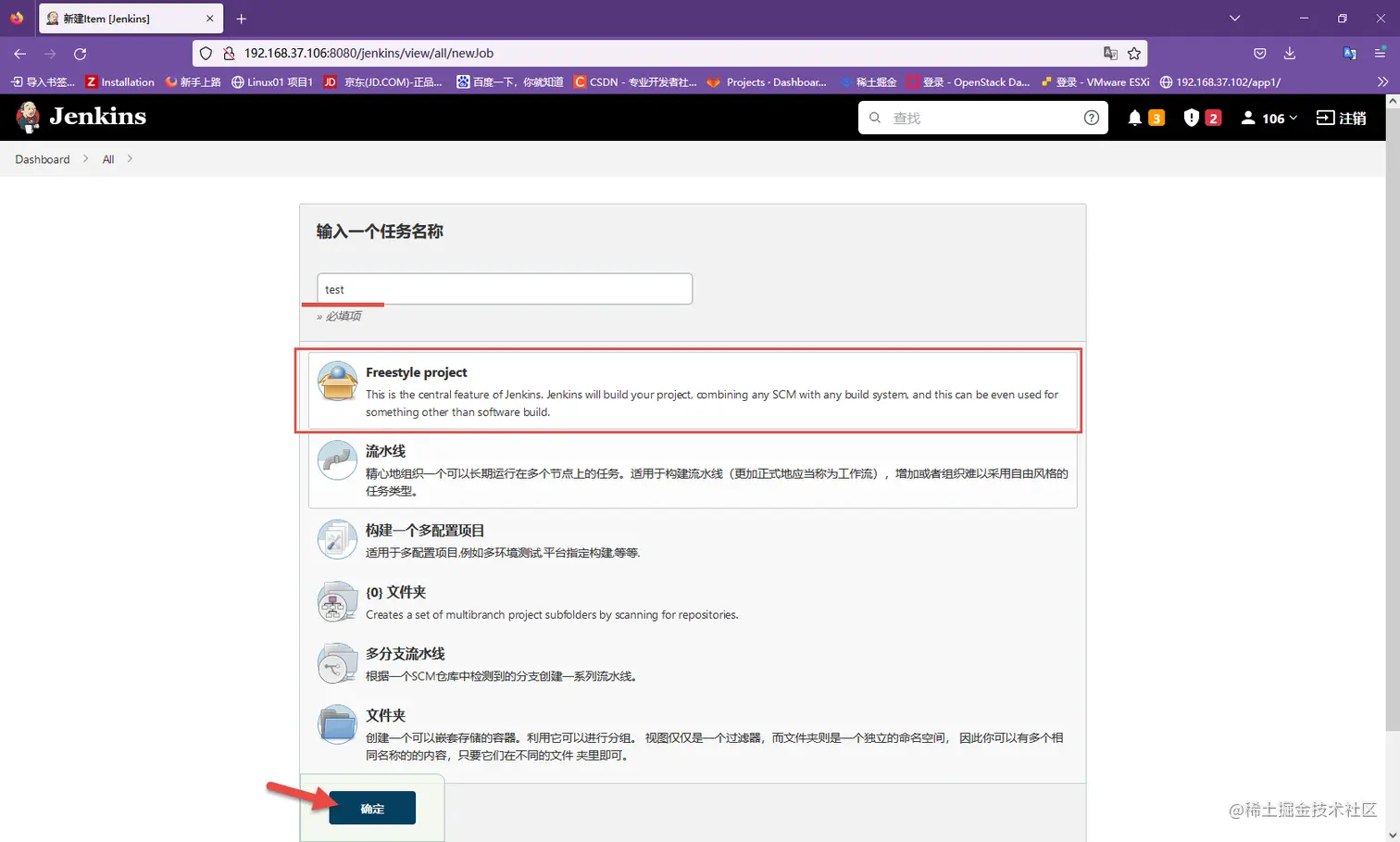Click the 确定 confirm button
1400x842 pixels.
371,807
